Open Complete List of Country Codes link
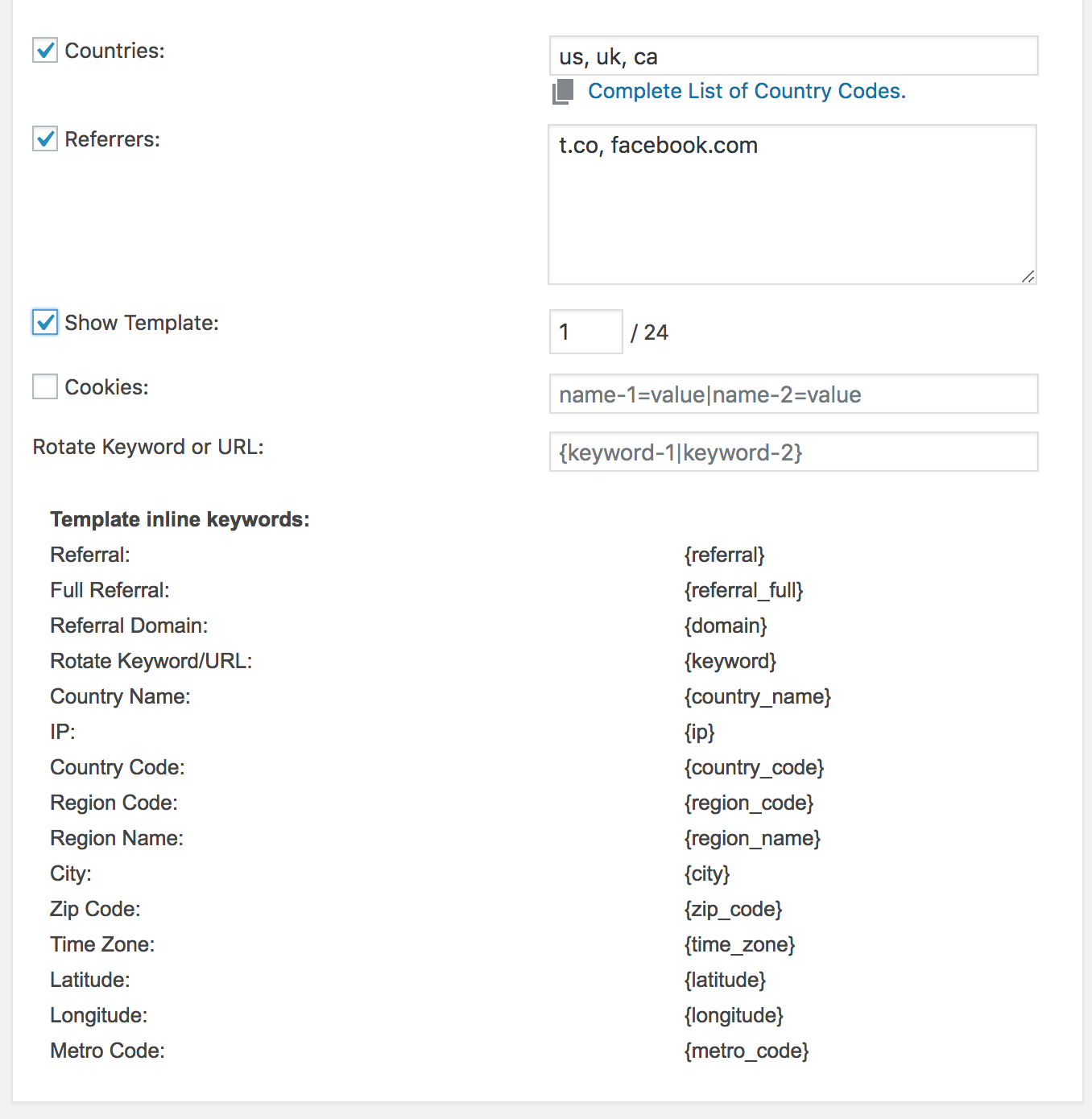The image size is (1092, 1119). pos(747,91)
